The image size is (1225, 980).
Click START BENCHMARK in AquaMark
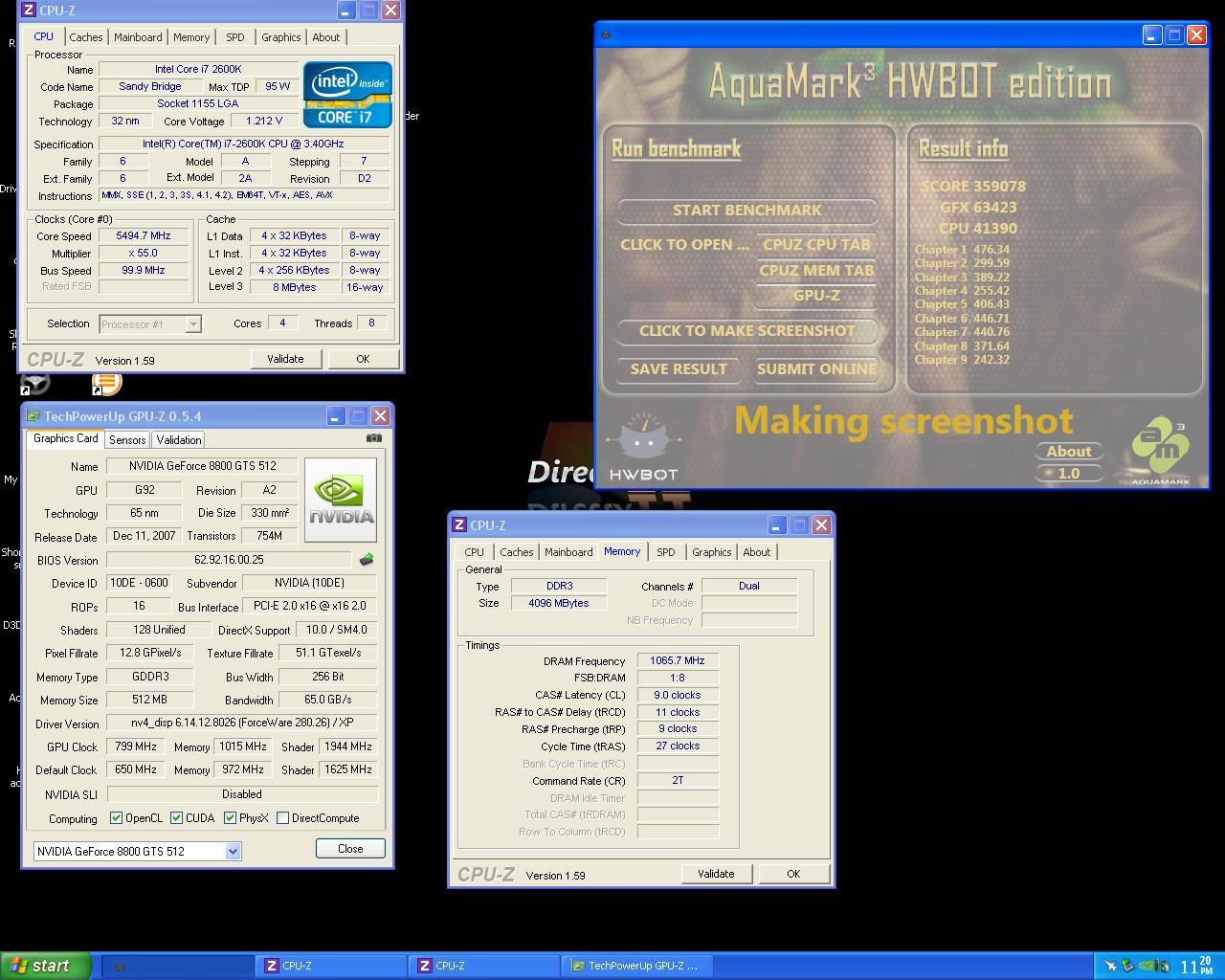[747, 211]
